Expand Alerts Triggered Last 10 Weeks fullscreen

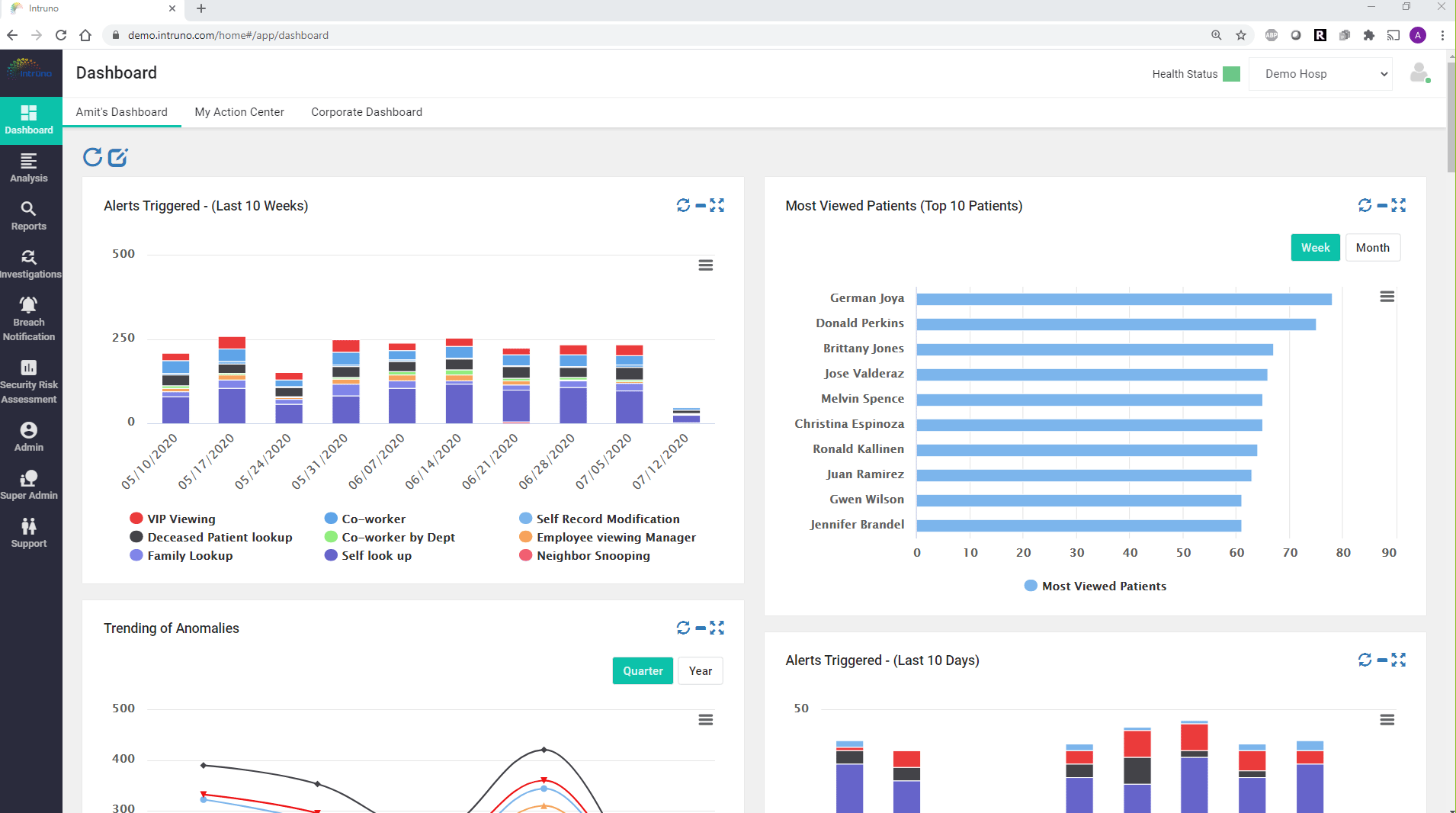[717, 205]
